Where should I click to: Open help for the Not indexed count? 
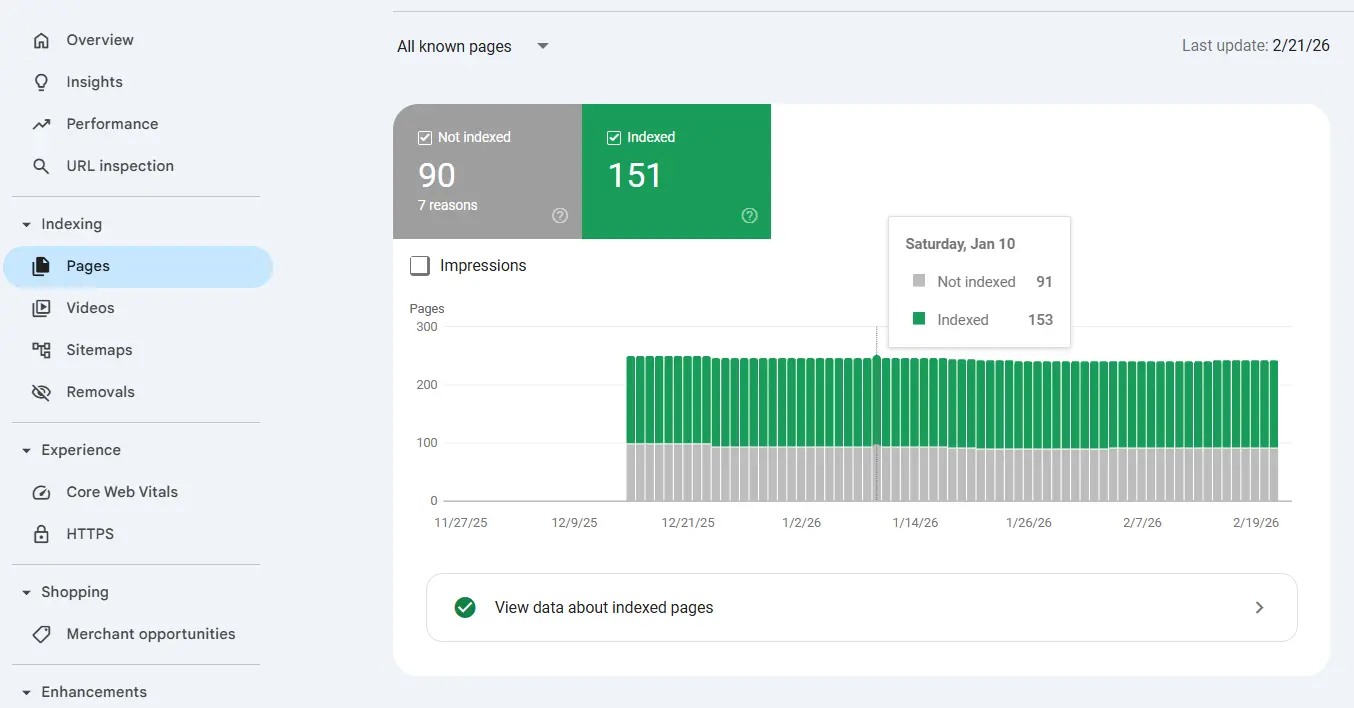pyautogui.click(x=560, y=215)
